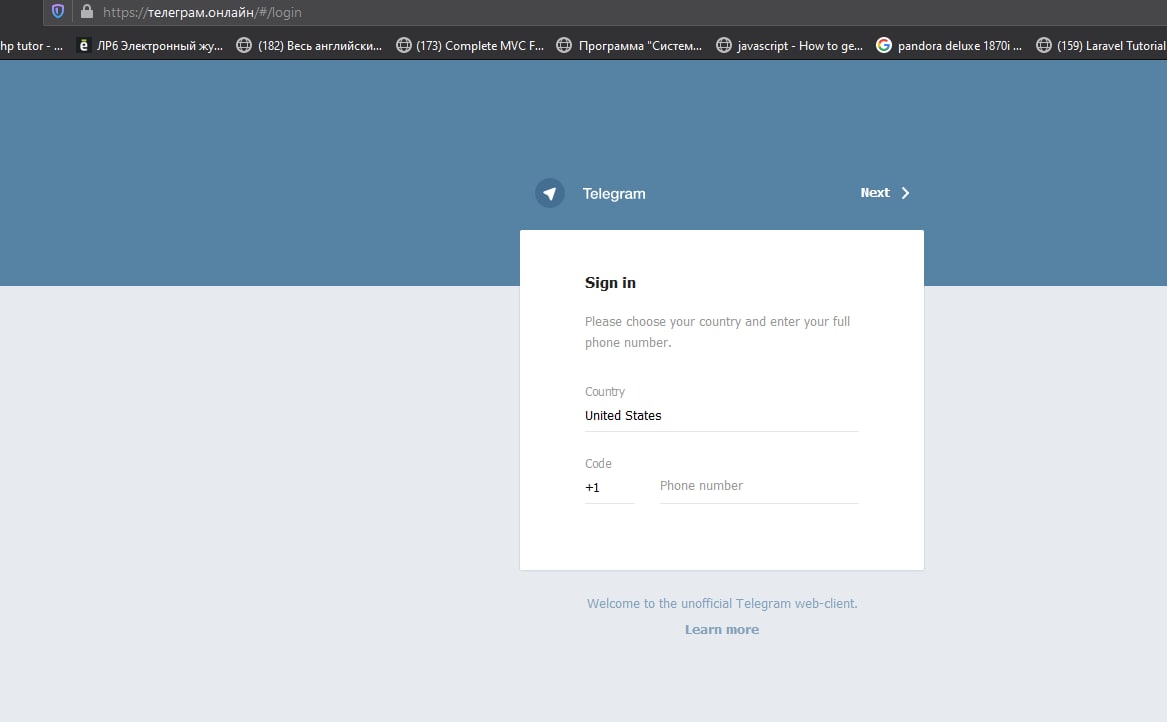Screen dimensions: 1167x722
Task: Click the padlock site security icon
Action: pos(86,11)
